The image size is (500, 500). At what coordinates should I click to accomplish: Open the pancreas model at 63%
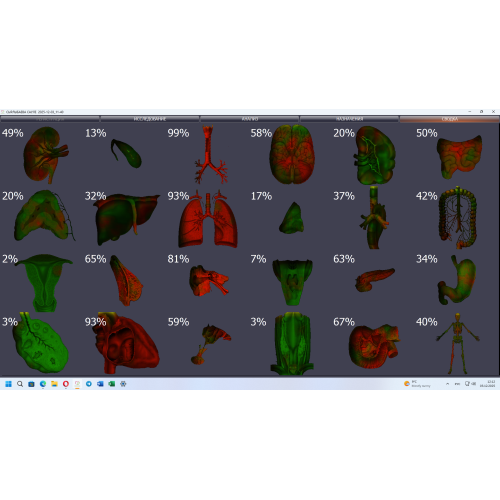(375, 280)
